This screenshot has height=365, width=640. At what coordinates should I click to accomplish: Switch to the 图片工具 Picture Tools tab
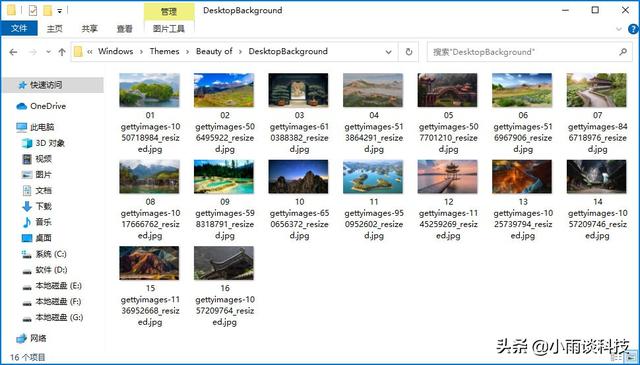point(169,29)
